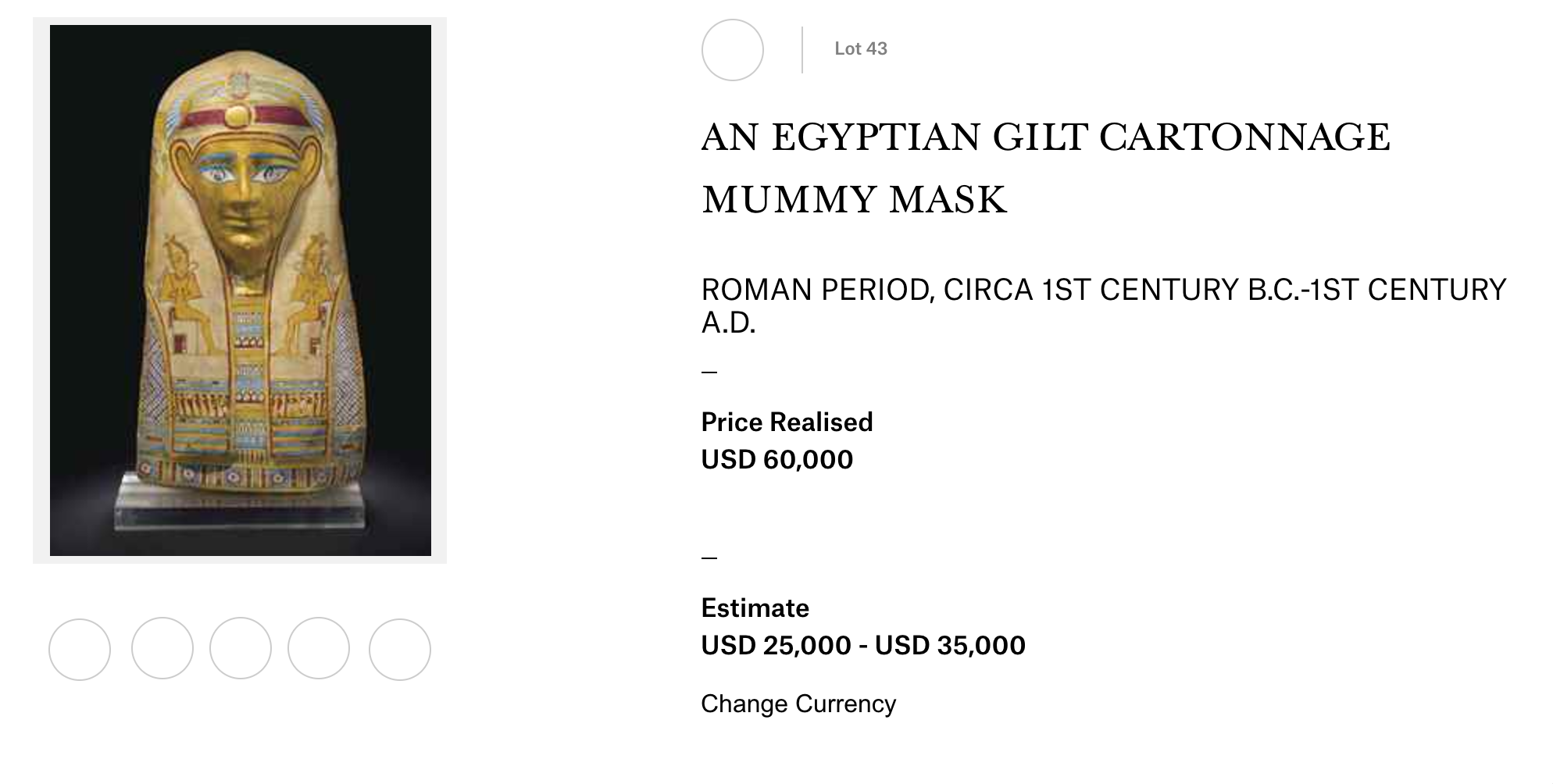Click the Price Realised heading
Image resolution: width=1553 pixels, height=784 pixels.
click(x=787, y=422)
